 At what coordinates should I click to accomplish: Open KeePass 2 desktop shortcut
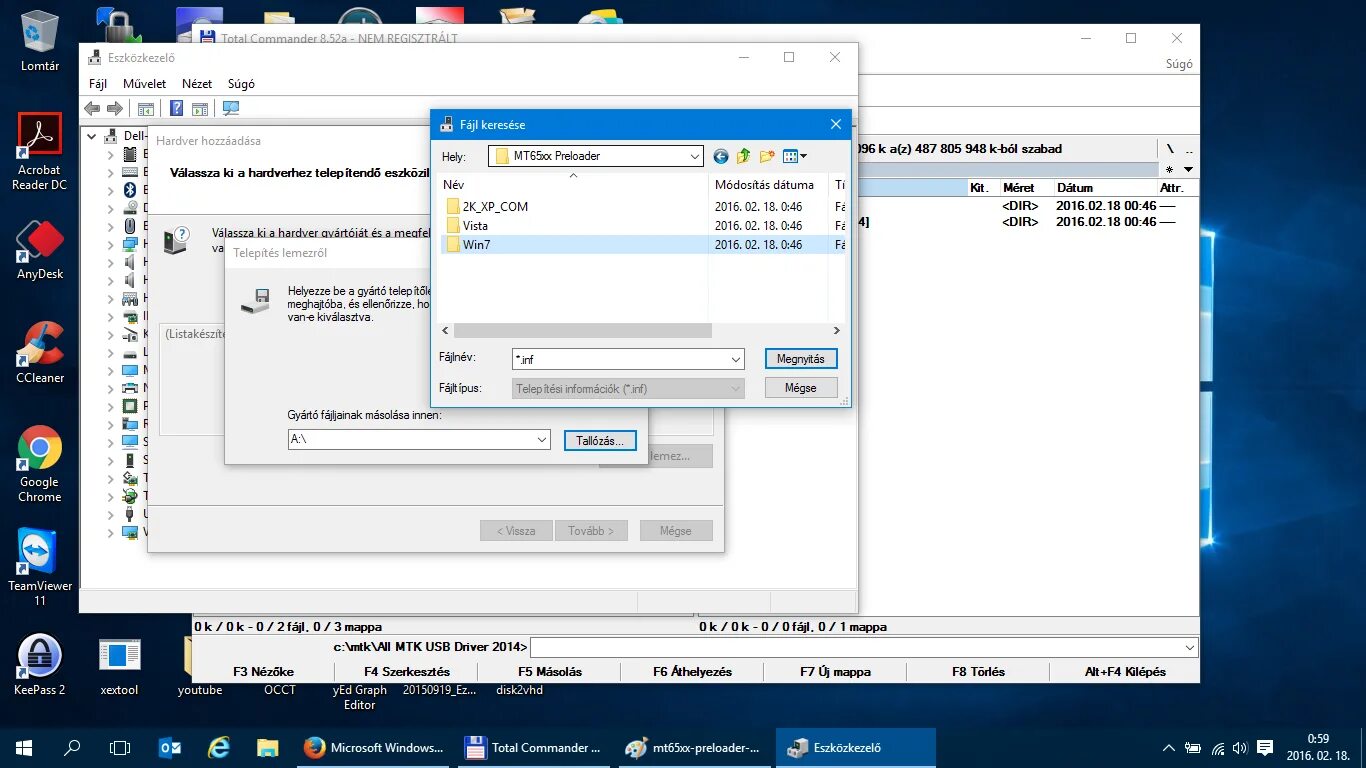tap(40, 665)
